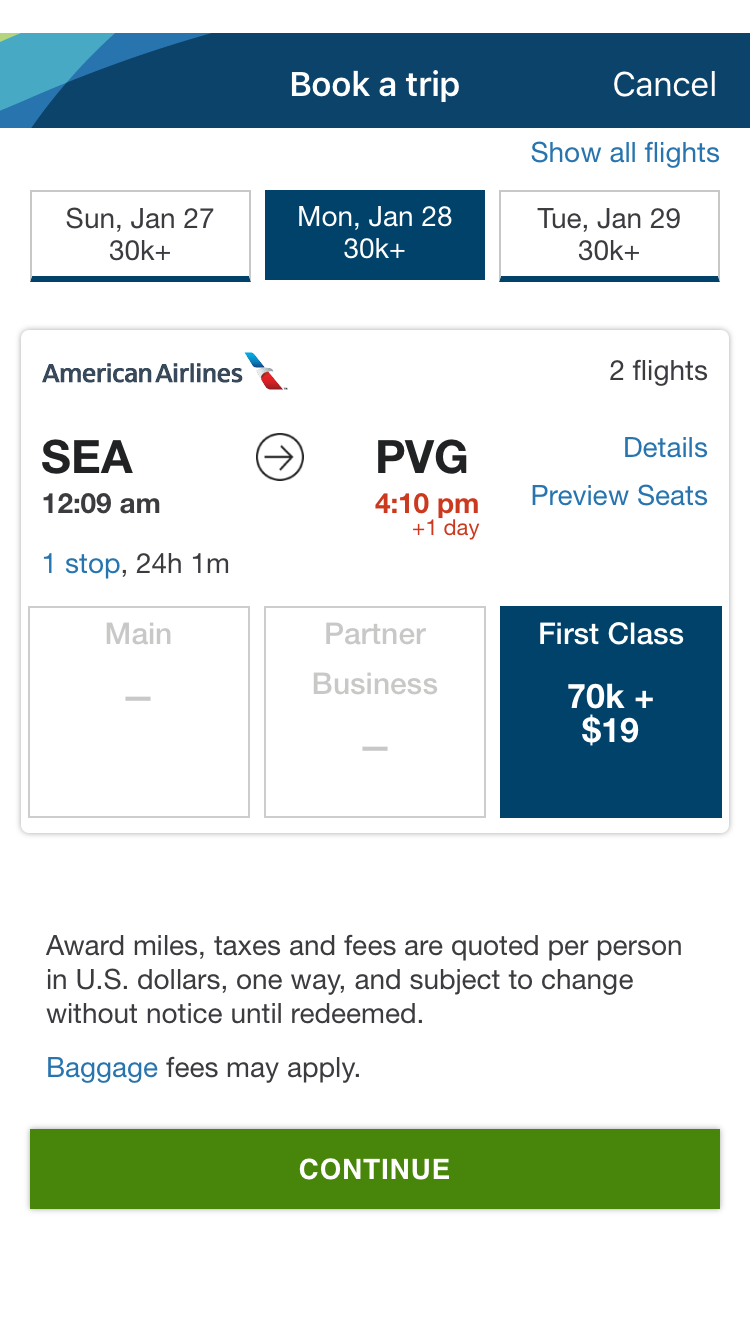750x1334 pixels.
Task: Tap the 2 flights label
Action: click(658, 371)
